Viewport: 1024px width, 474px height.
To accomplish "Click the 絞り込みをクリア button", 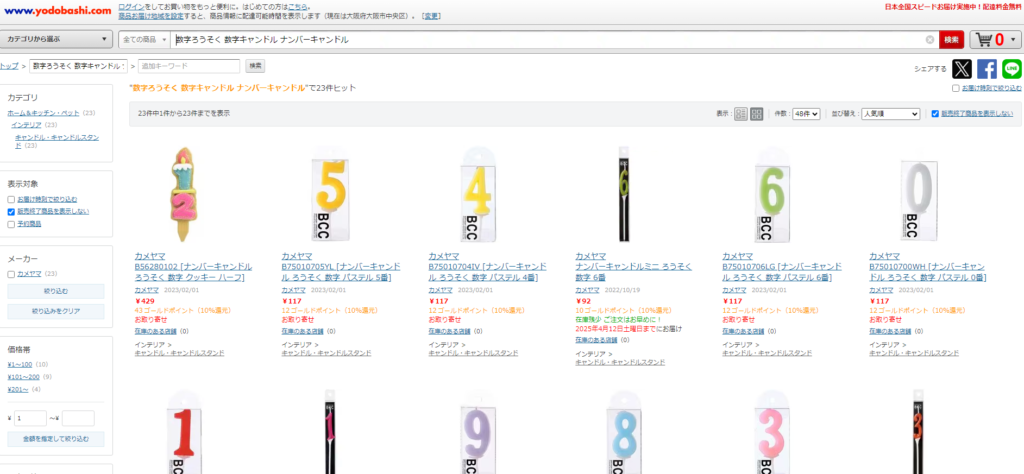I will coord(56,311).
